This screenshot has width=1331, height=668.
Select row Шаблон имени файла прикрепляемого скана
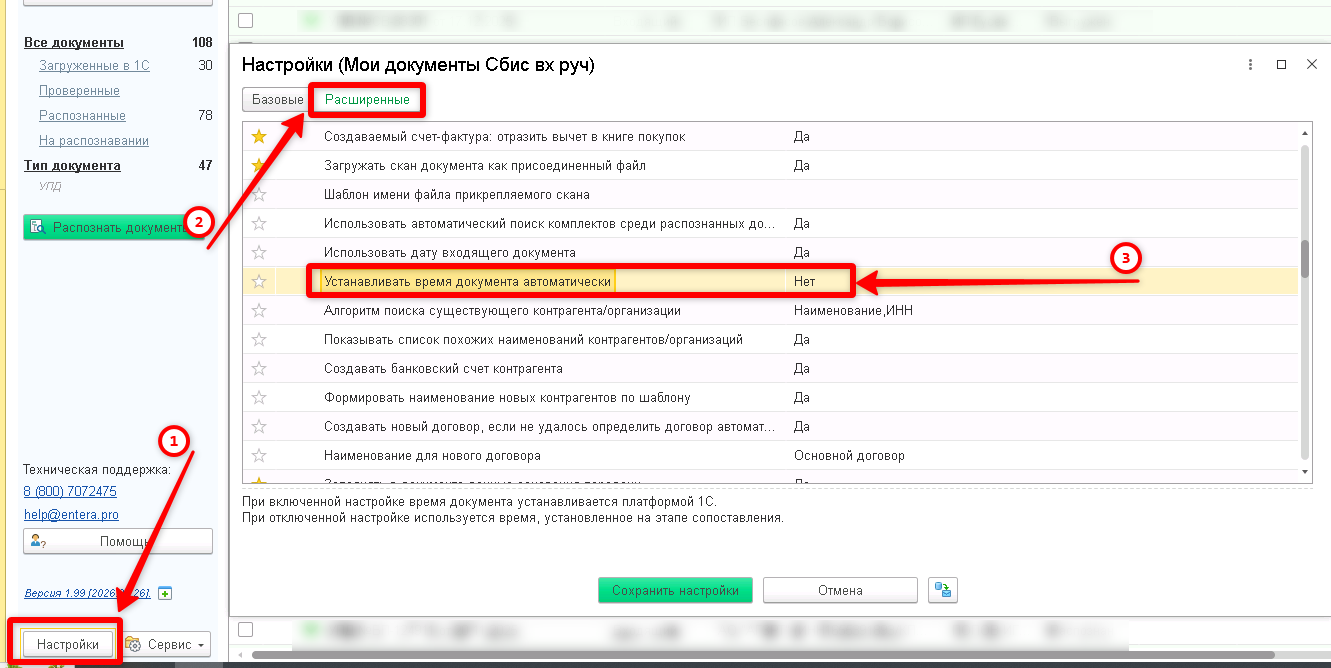tap(770, 194)
